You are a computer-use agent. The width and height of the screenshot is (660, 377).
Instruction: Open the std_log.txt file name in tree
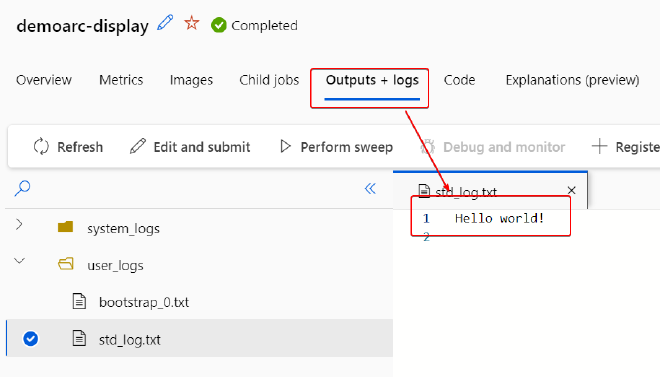[130, 339]
